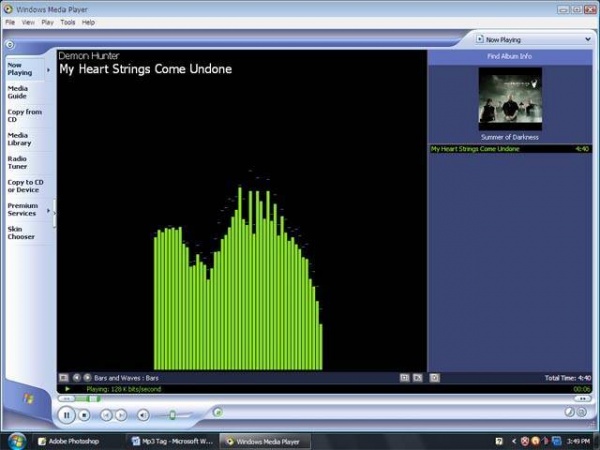The image size is (600, 450).
Task: Open the View menu
Action: pyautogui.click(x=28, y=22)
